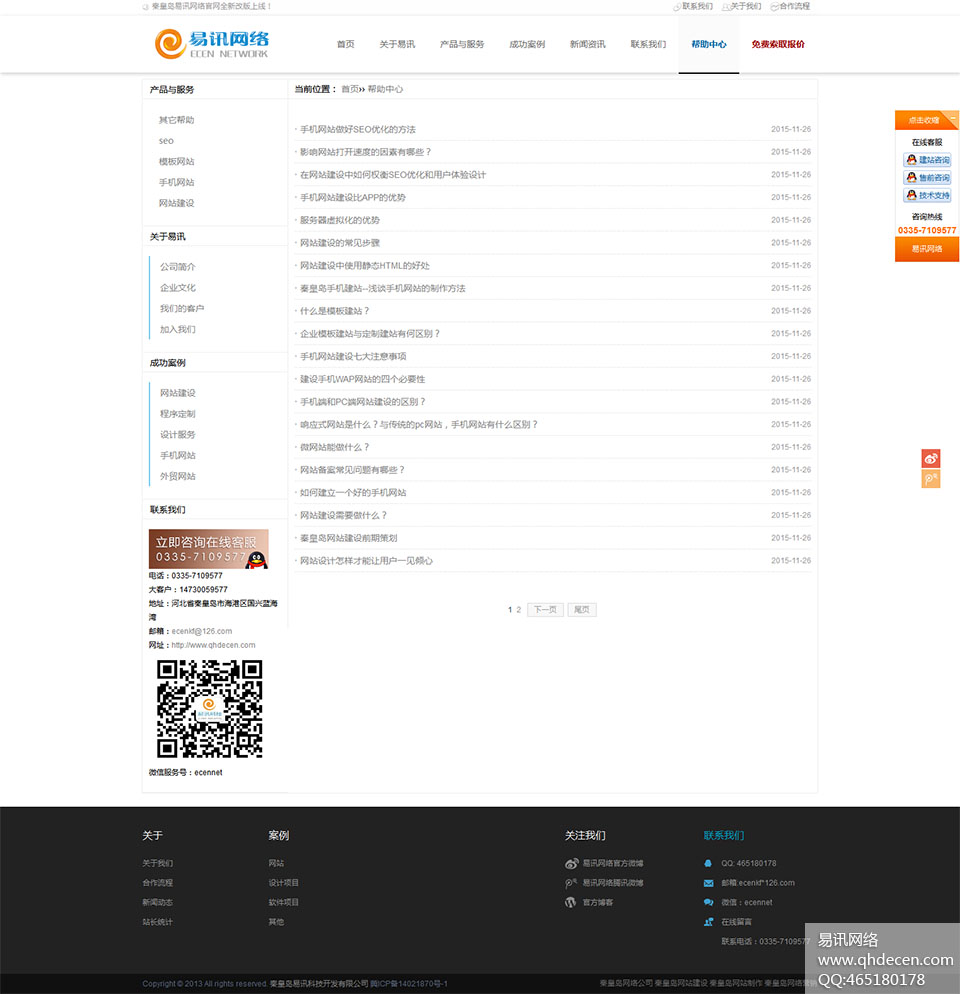Open article 网站设计怎样才能让用户一见倾心
960x994 pixels.
pos(366,561)
